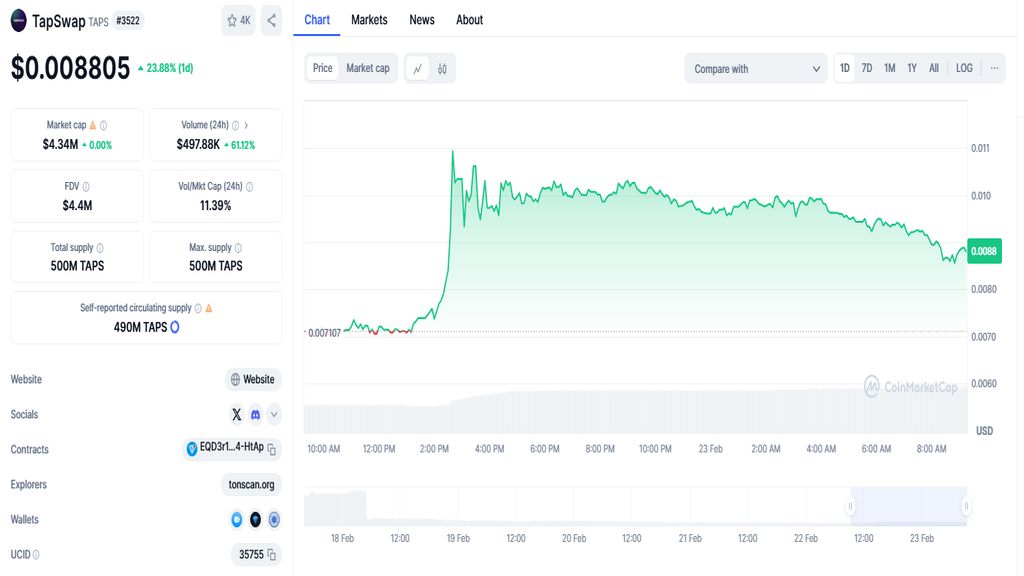The width and height of the screenshot is (1024, 576).
Task: Click the 0.0088 current price label
Action: coord(984,251)
